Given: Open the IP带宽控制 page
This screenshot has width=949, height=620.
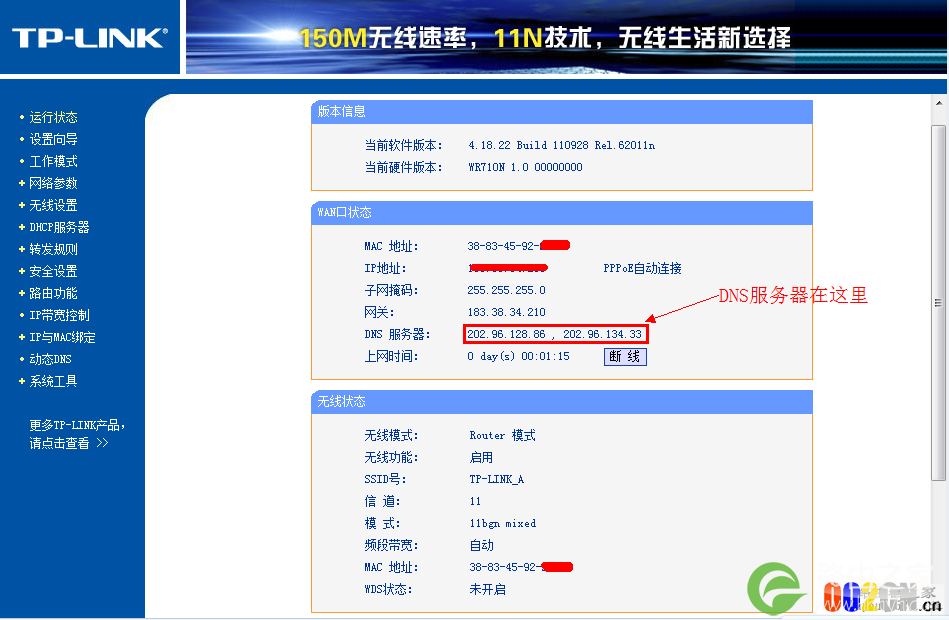Looking at the screenshot, I should tap(59, 315).
